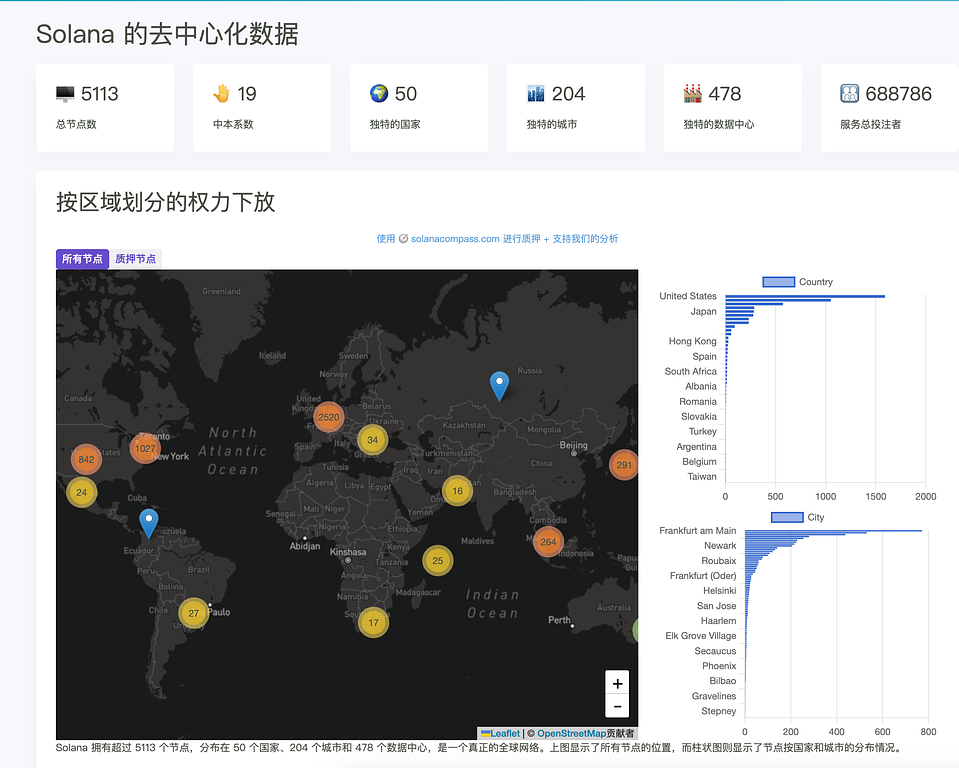
Task: Click the Frankfurt am Main city bar
Action: [x=832, y=531]
